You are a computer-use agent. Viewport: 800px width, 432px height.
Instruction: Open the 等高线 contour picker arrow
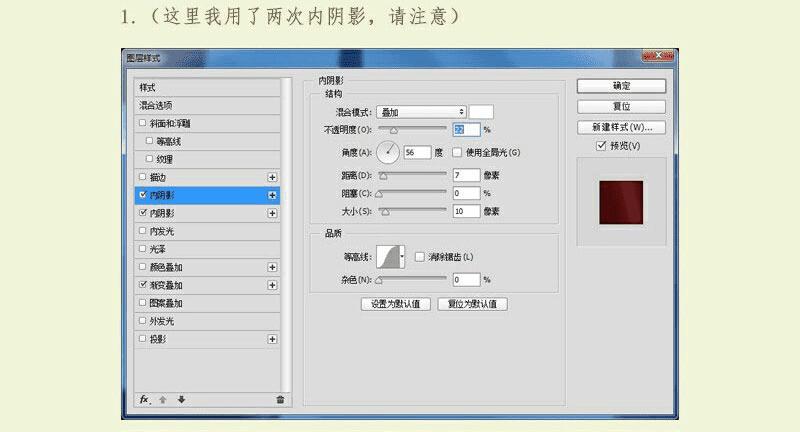tap(403, 257)
